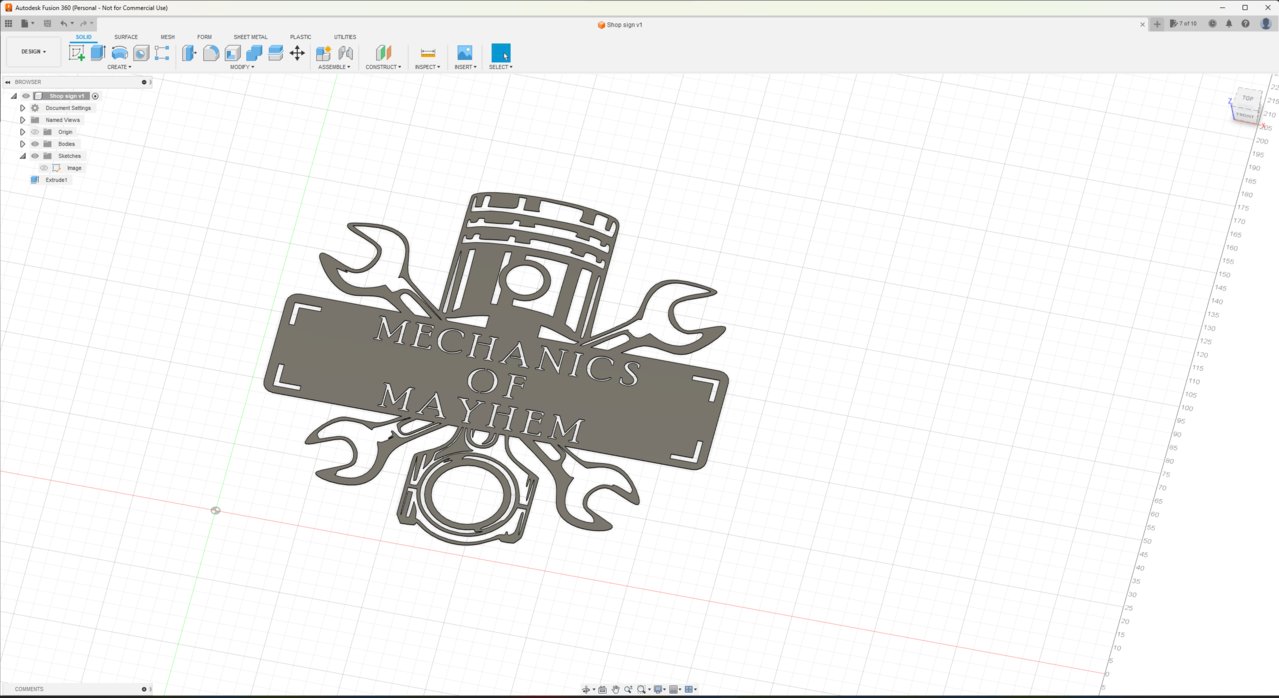The height and width of the screenshot is (698, 1279).
Task: Expand the Bodies node
Action: pyautogui.click(x=22, y=144)
